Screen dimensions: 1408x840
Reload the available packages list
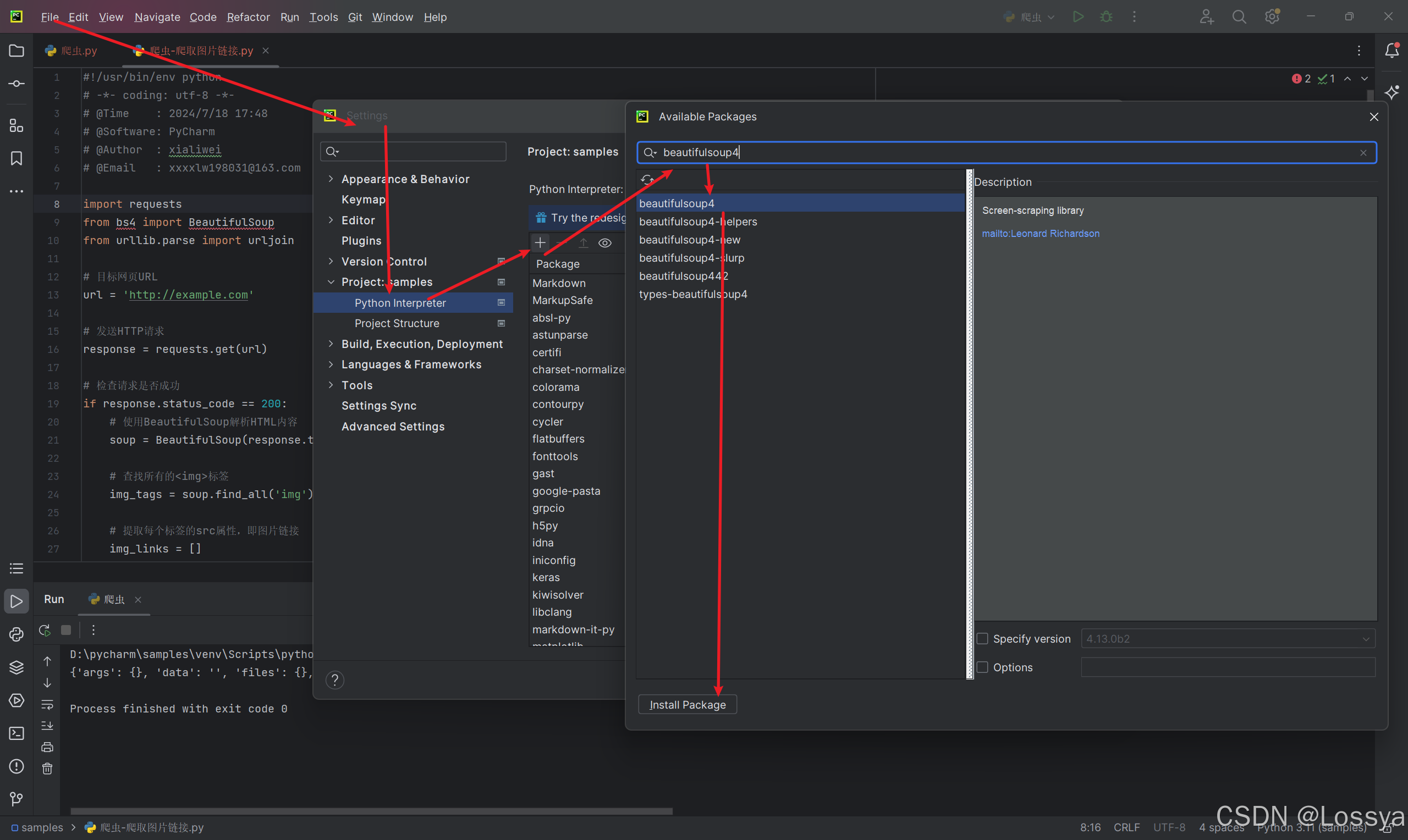point(647,180)
